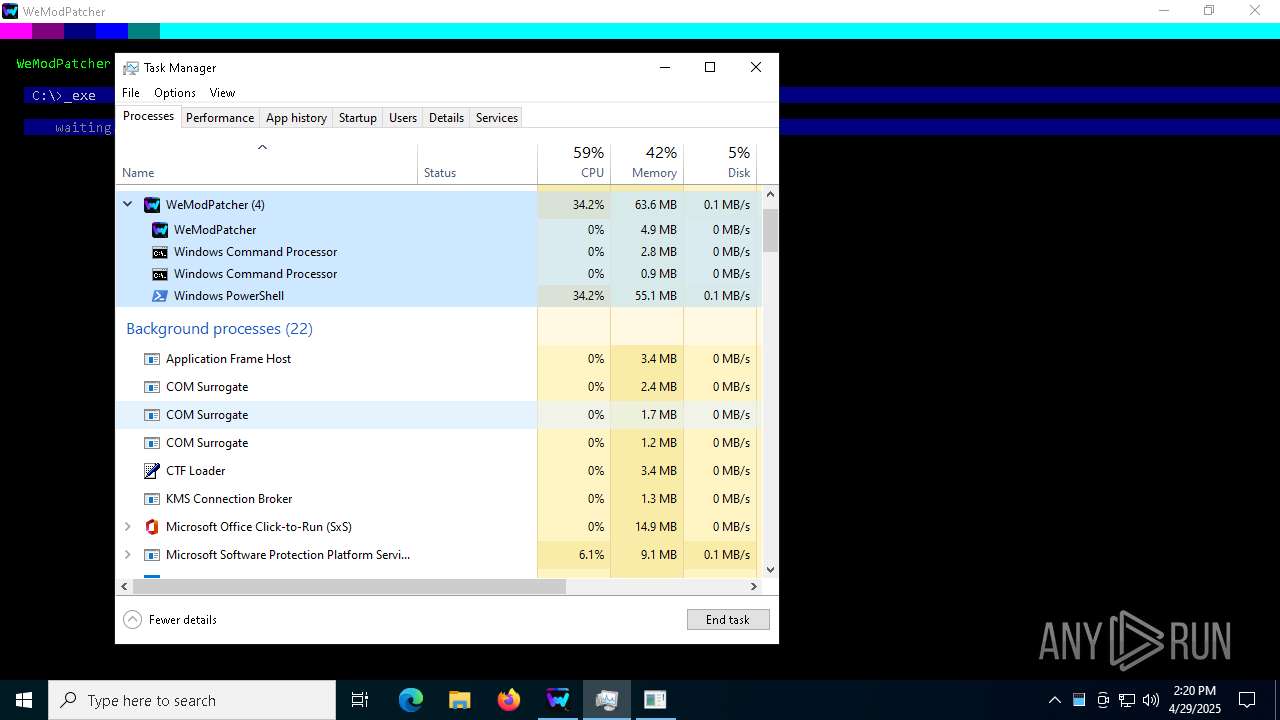Switch to the Startup tab
1280x720 pixels.
pos(357,118)
